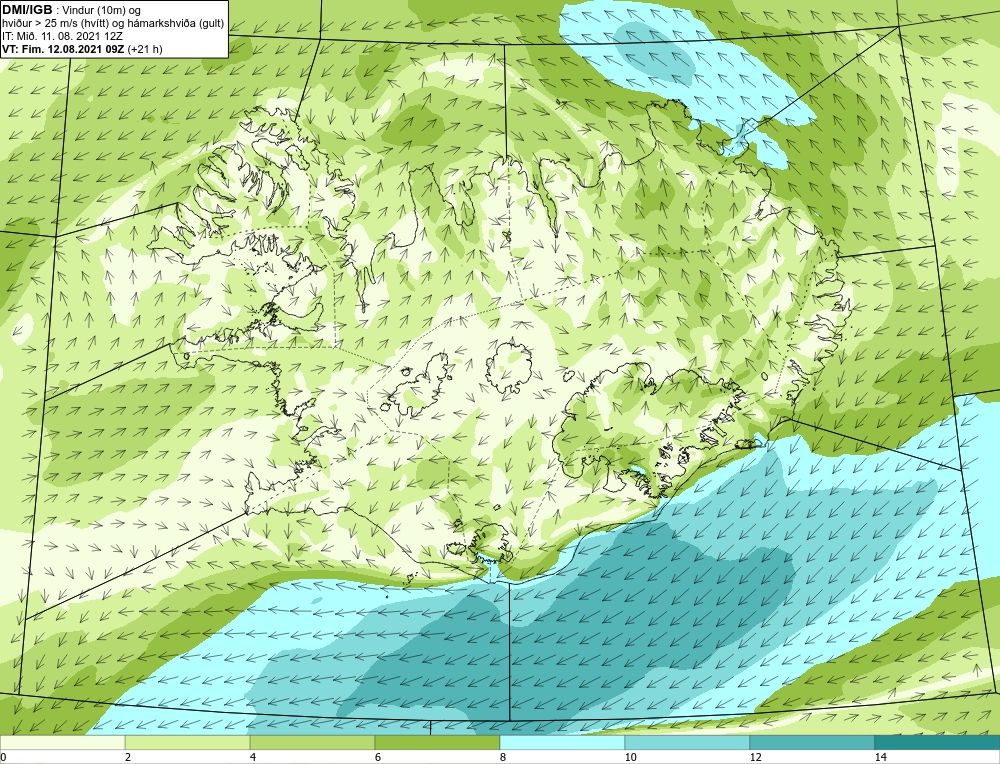
Task: Click the 'VT: Fim. 12.08.2021 09Z' line
Action: pos(64,49)
